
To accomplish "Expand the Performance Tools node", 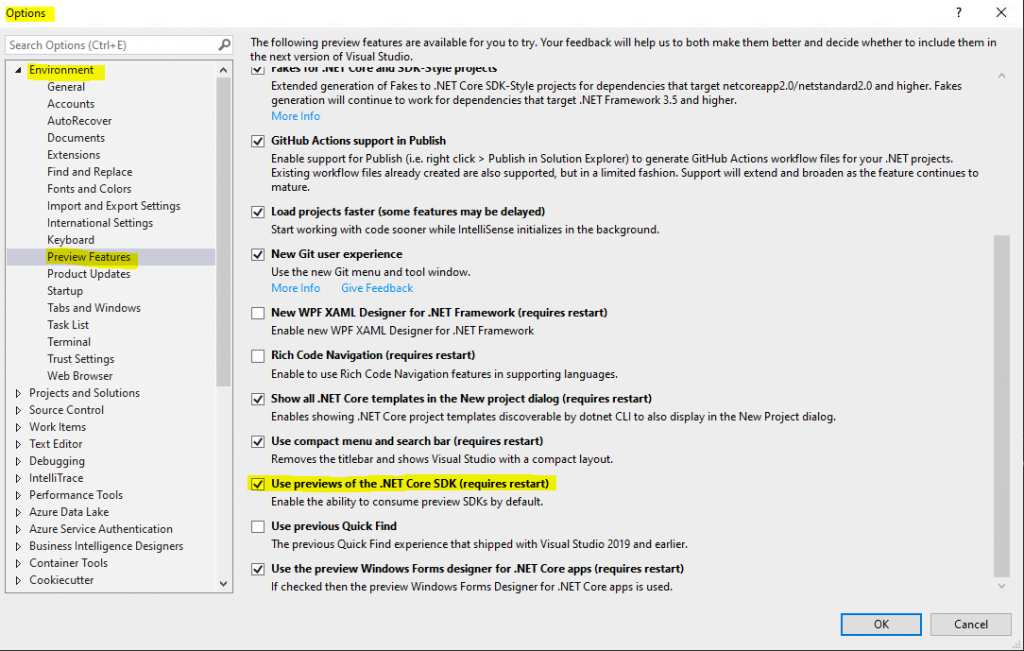I will coord(18,495).
